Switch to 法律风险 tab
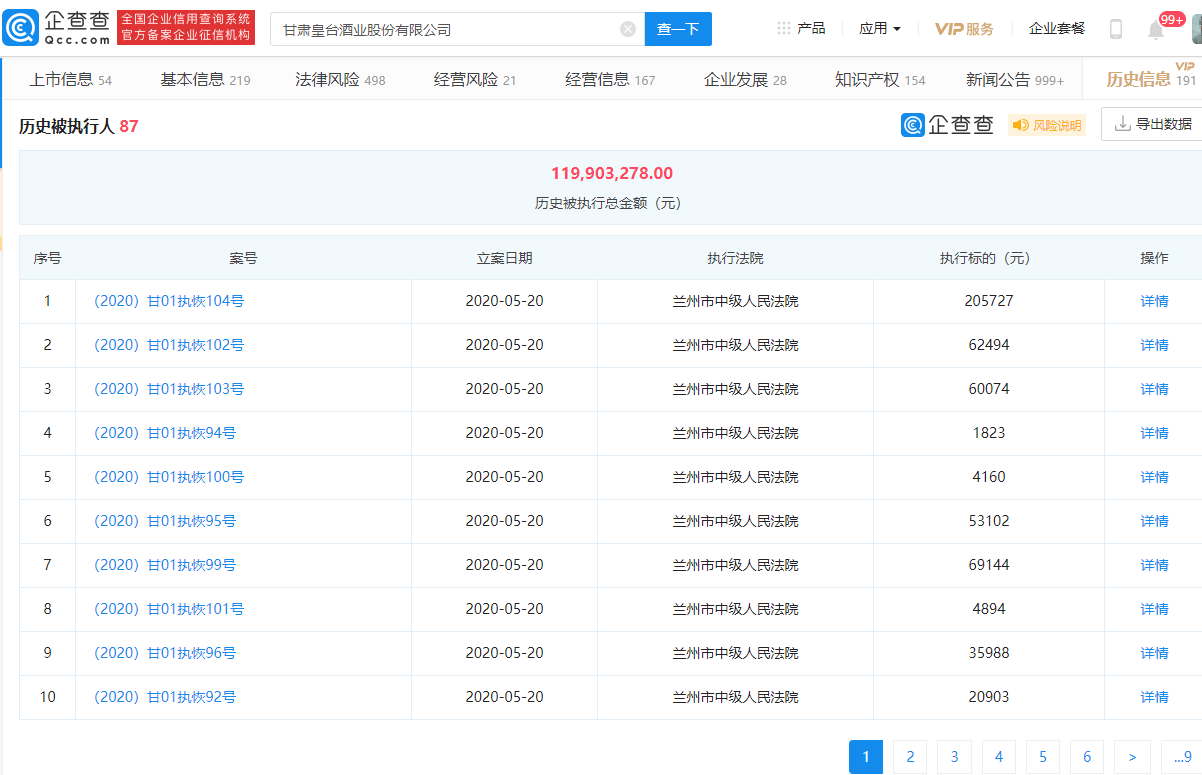Image resolution: width=1202 pixels, height=775 pixels. 340,79
